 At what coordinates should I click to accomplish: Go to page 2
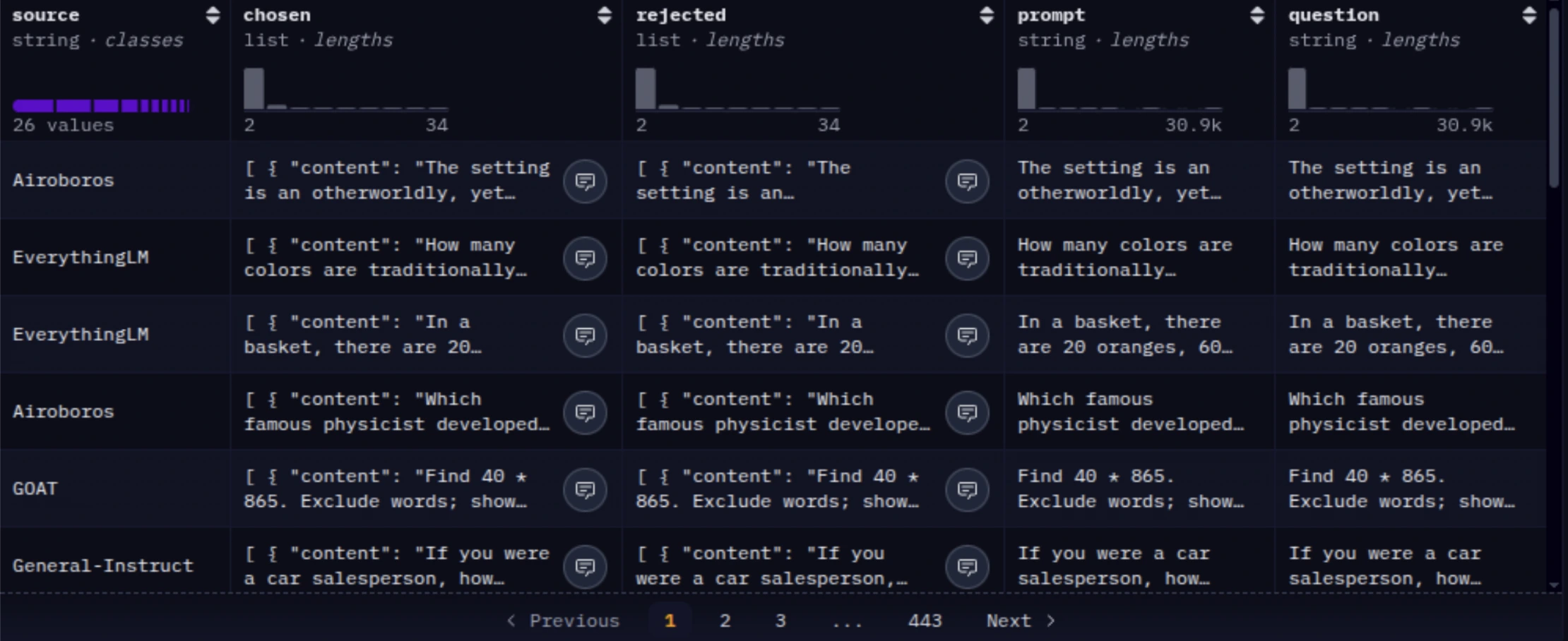pos(725,621)
